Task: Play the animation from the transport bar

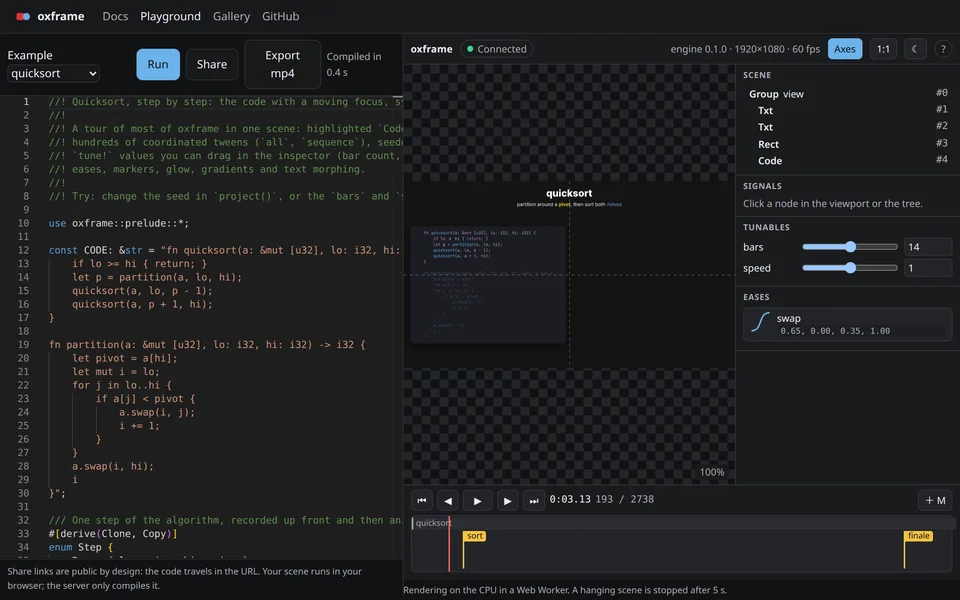Action: (x=478, y=500)
